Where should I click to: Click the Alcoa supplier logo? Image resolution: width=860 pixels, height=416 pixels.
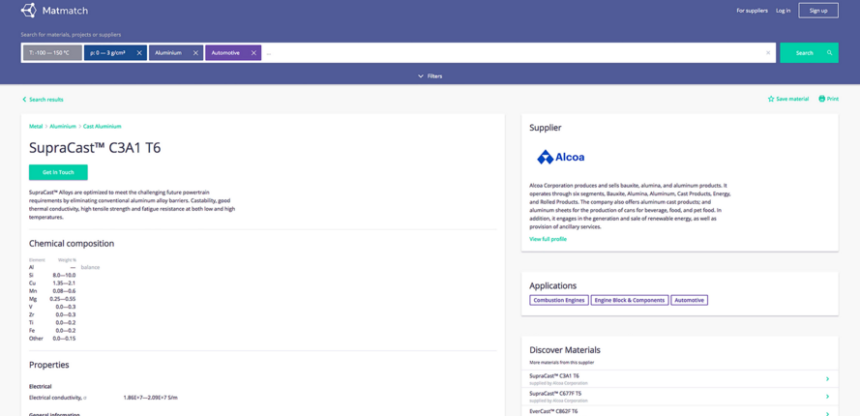(561, 157)
